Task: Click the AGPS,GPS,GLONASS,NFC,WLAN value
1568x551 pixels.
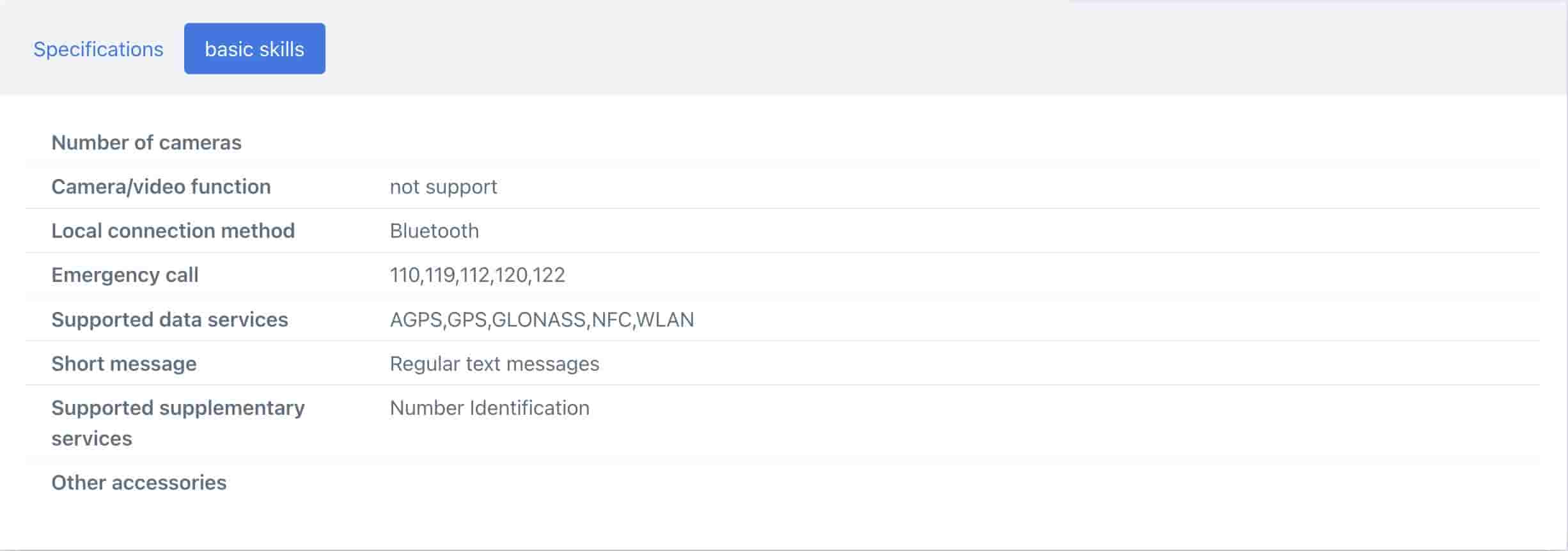Action: point(542,320)
